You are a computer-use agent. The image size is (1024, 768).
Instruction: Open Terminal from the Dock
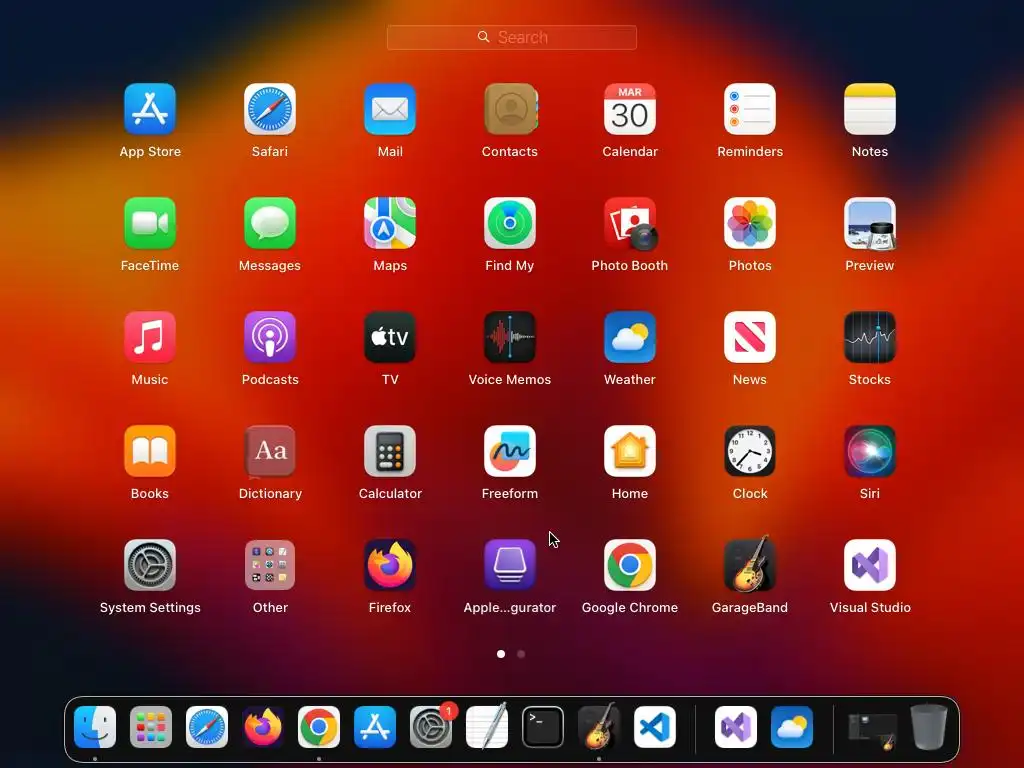pyautogui.click(x=543, y=727)
